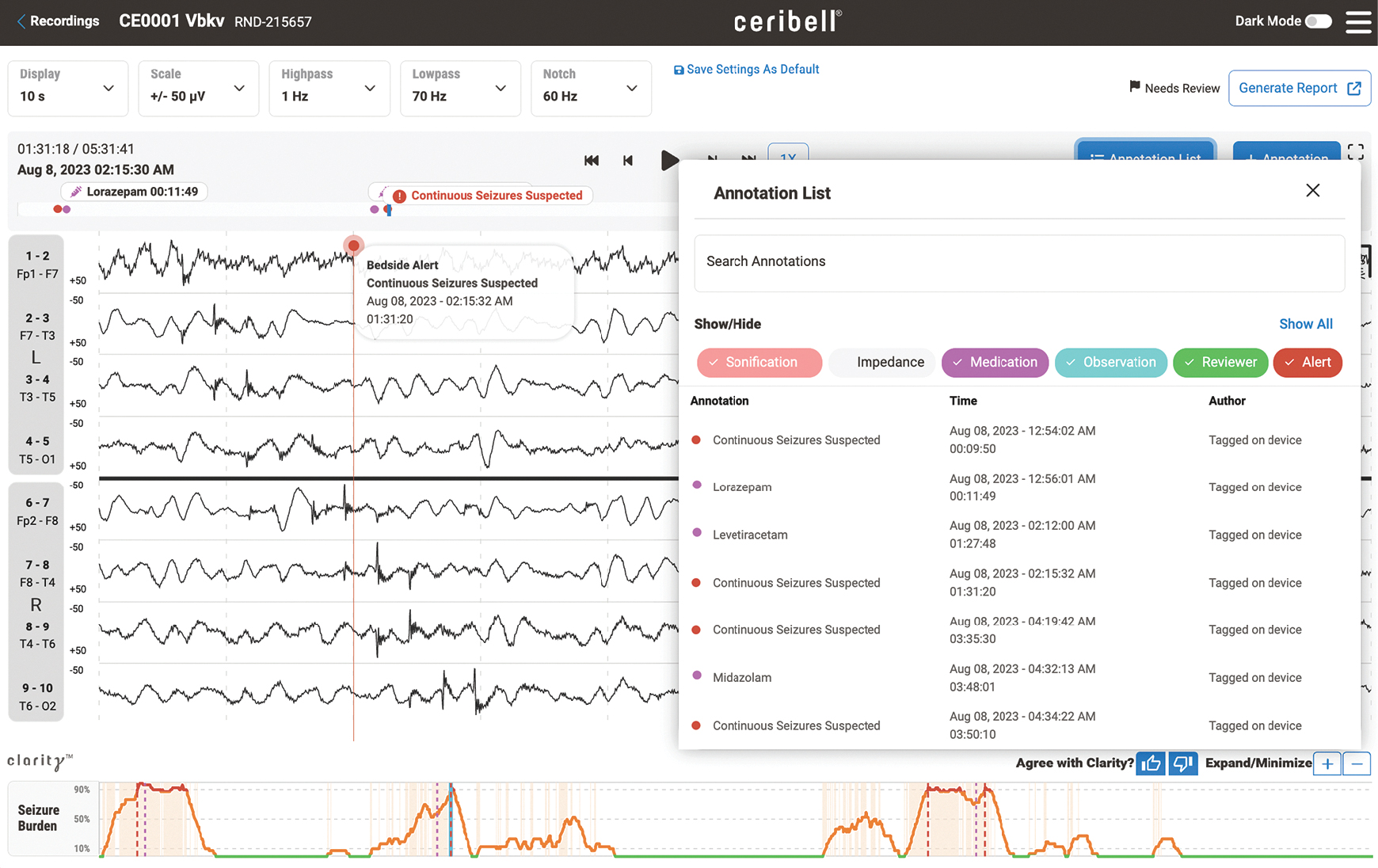Viewport: 1378px width, 868px height.
Task: Open the hamburger menu
Action: pos(1358,21)
